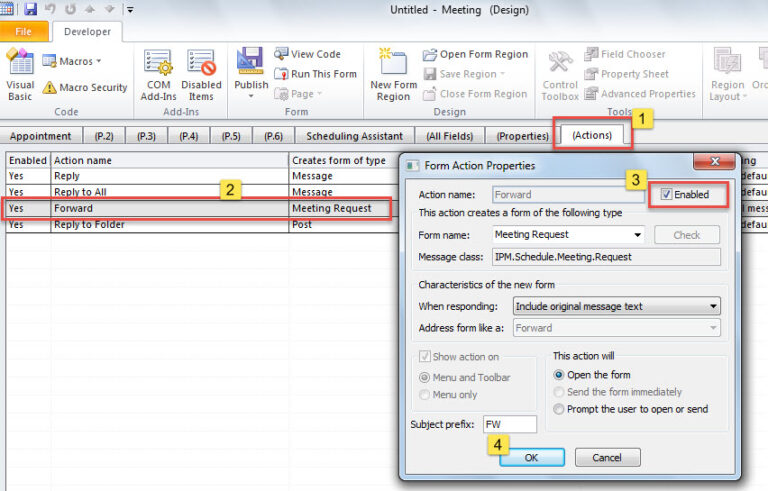This screenshot has width=768, height=491.
Task: Select the Reply to Folder action row
Action: pyautogui.click(x=201, y=224)
